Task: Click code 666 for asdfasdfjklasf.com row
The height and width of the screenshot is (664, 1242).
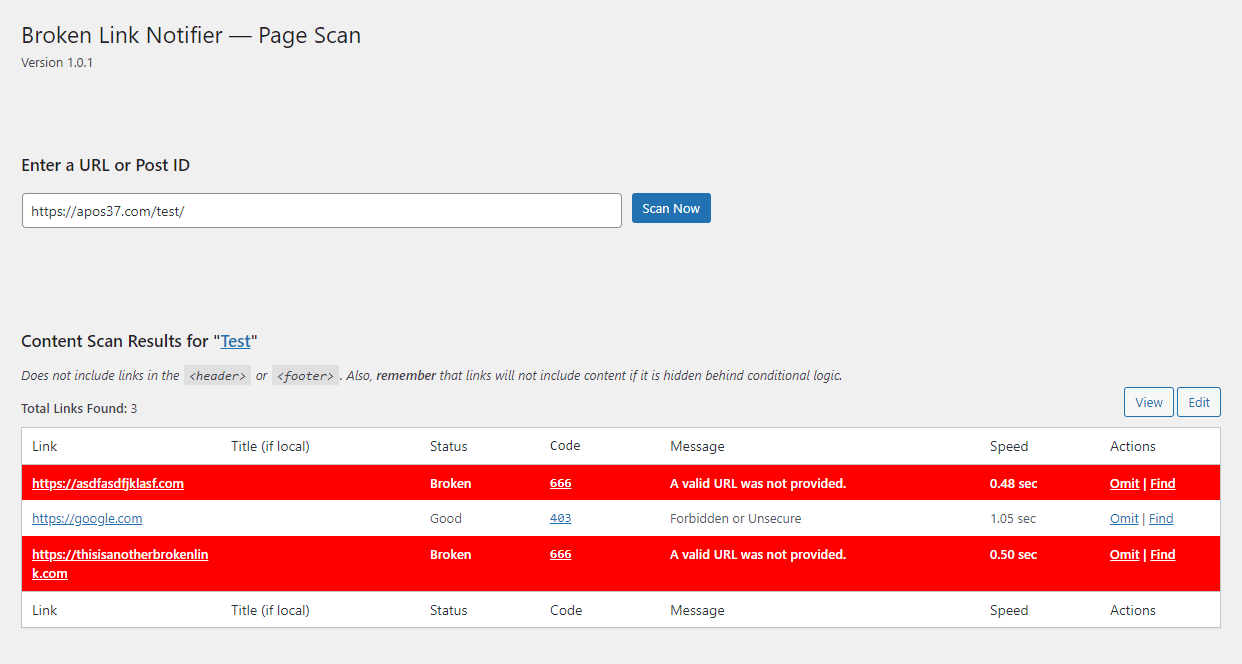Action: [560, 483]
